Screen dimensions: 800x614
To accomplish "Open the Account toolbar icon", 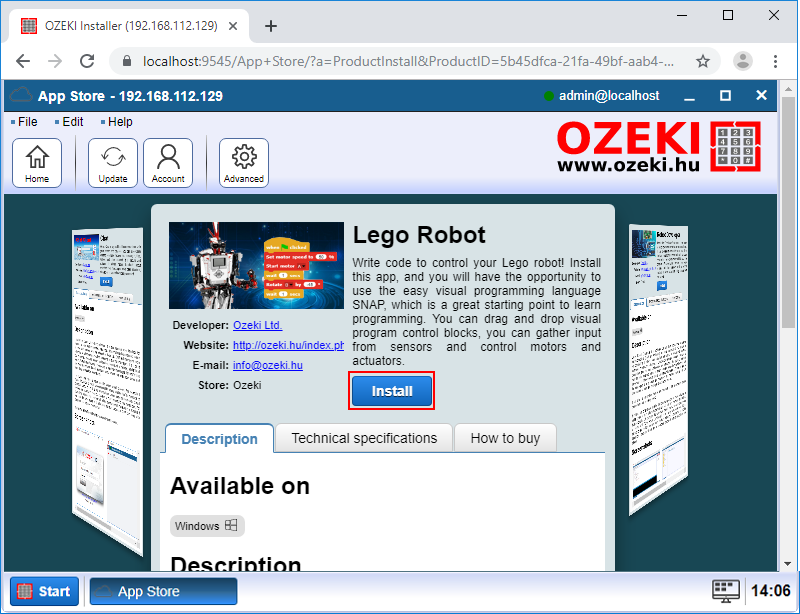I will 168,163.
